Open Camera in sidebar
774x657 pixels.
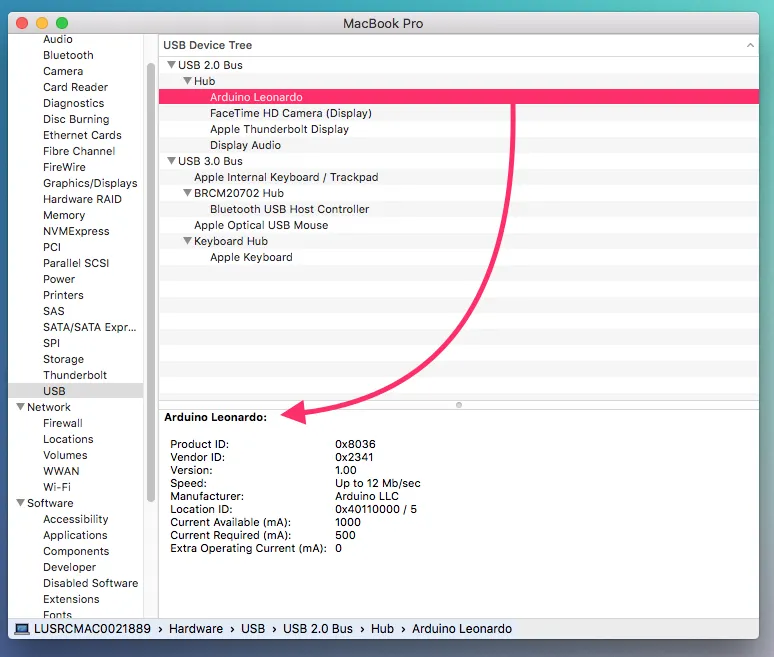tap(63, 71)
